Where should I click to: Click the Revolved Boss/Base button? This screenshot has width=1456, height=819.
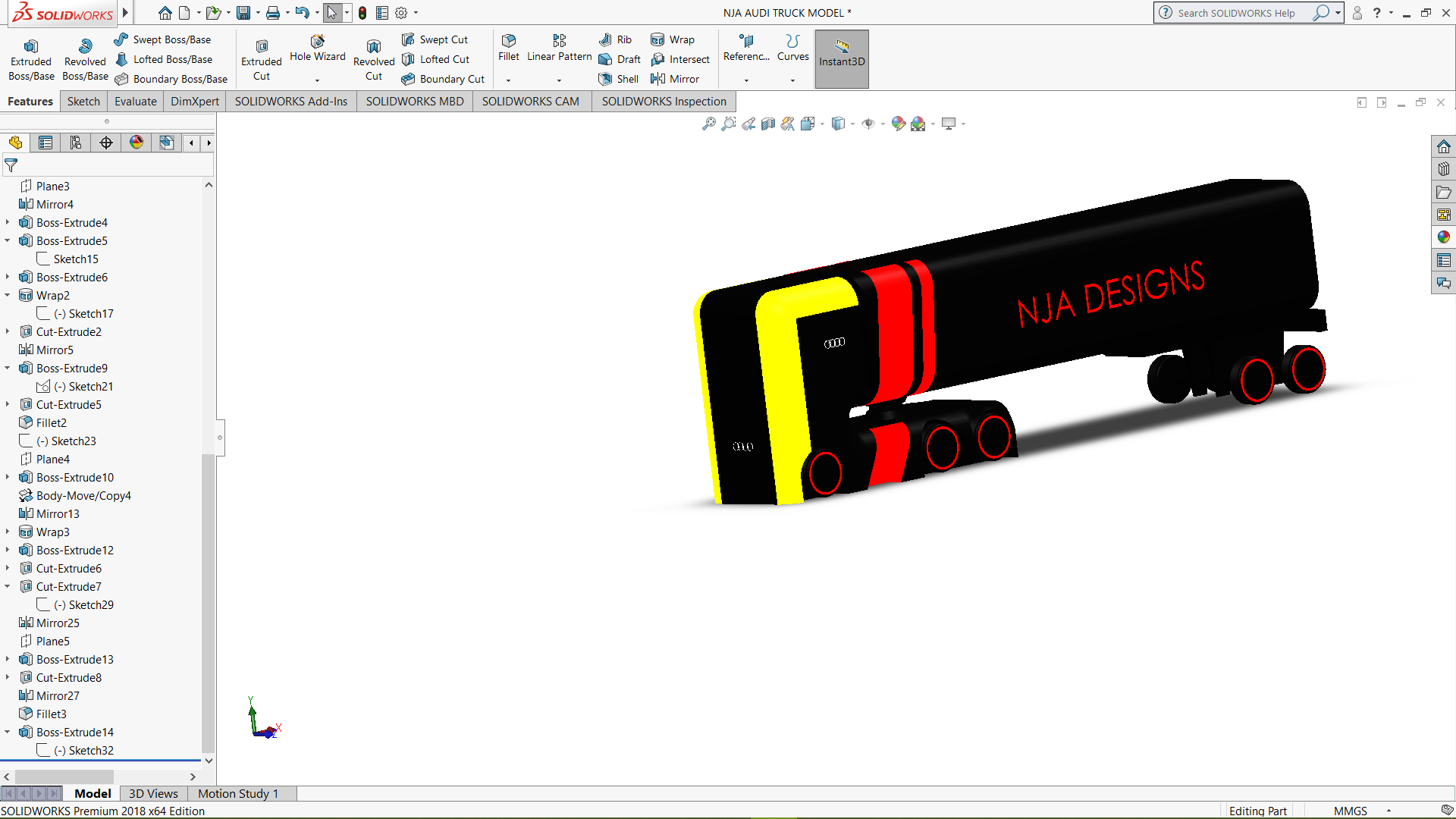pyautogui.click(x=85, y=58)
